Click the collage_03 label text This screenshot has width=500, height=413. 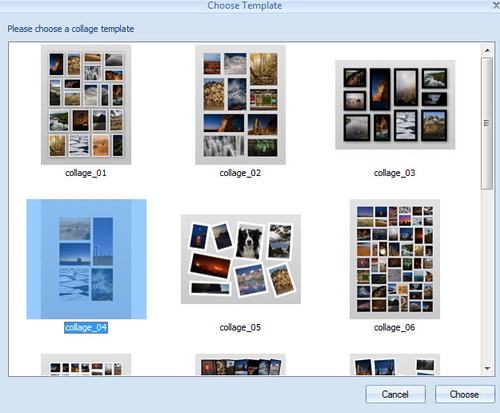[394, 173]
